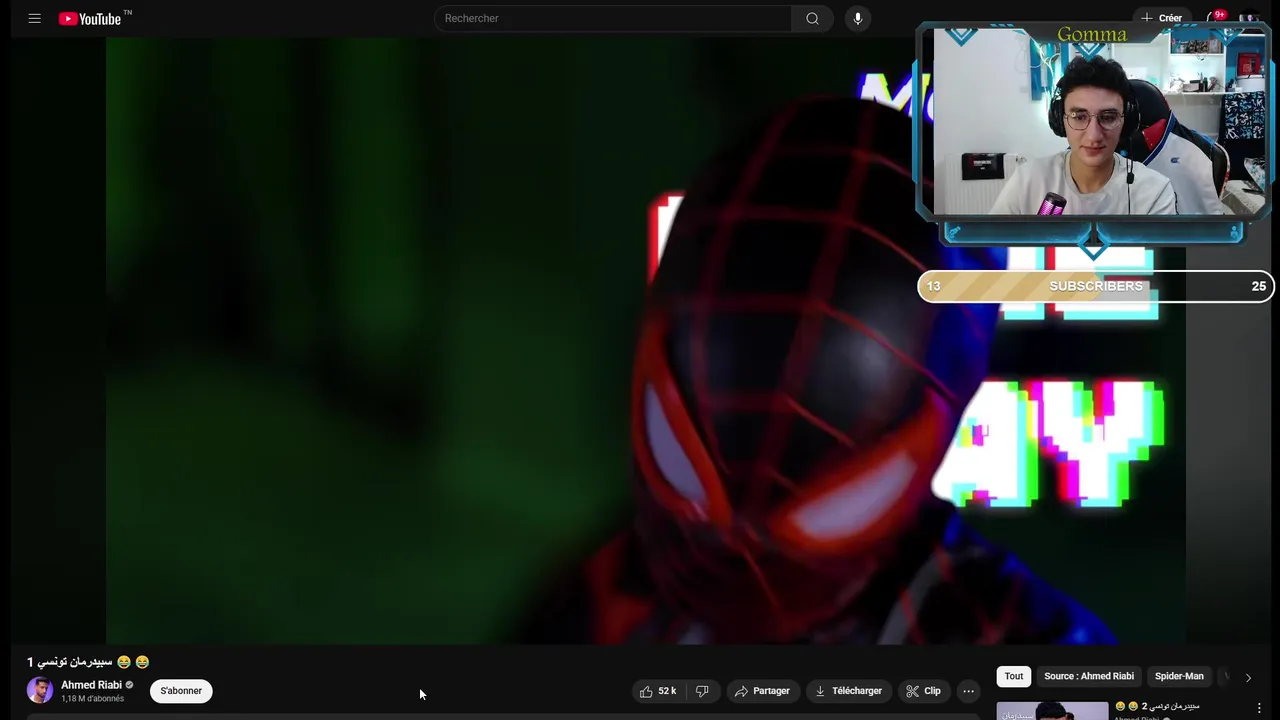Click the Rechercher search field

(612, 18)
